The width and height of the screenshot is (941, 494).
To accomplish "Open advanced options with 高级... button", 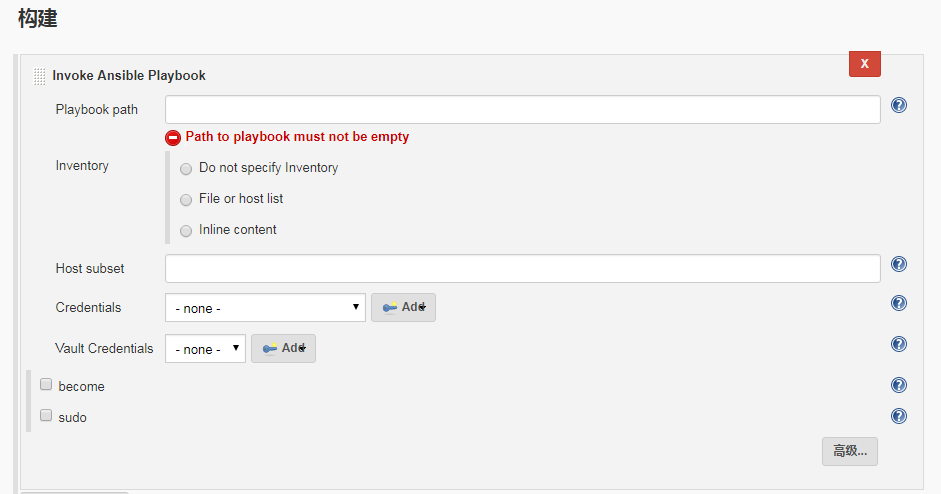I will (x=850, y=451).
